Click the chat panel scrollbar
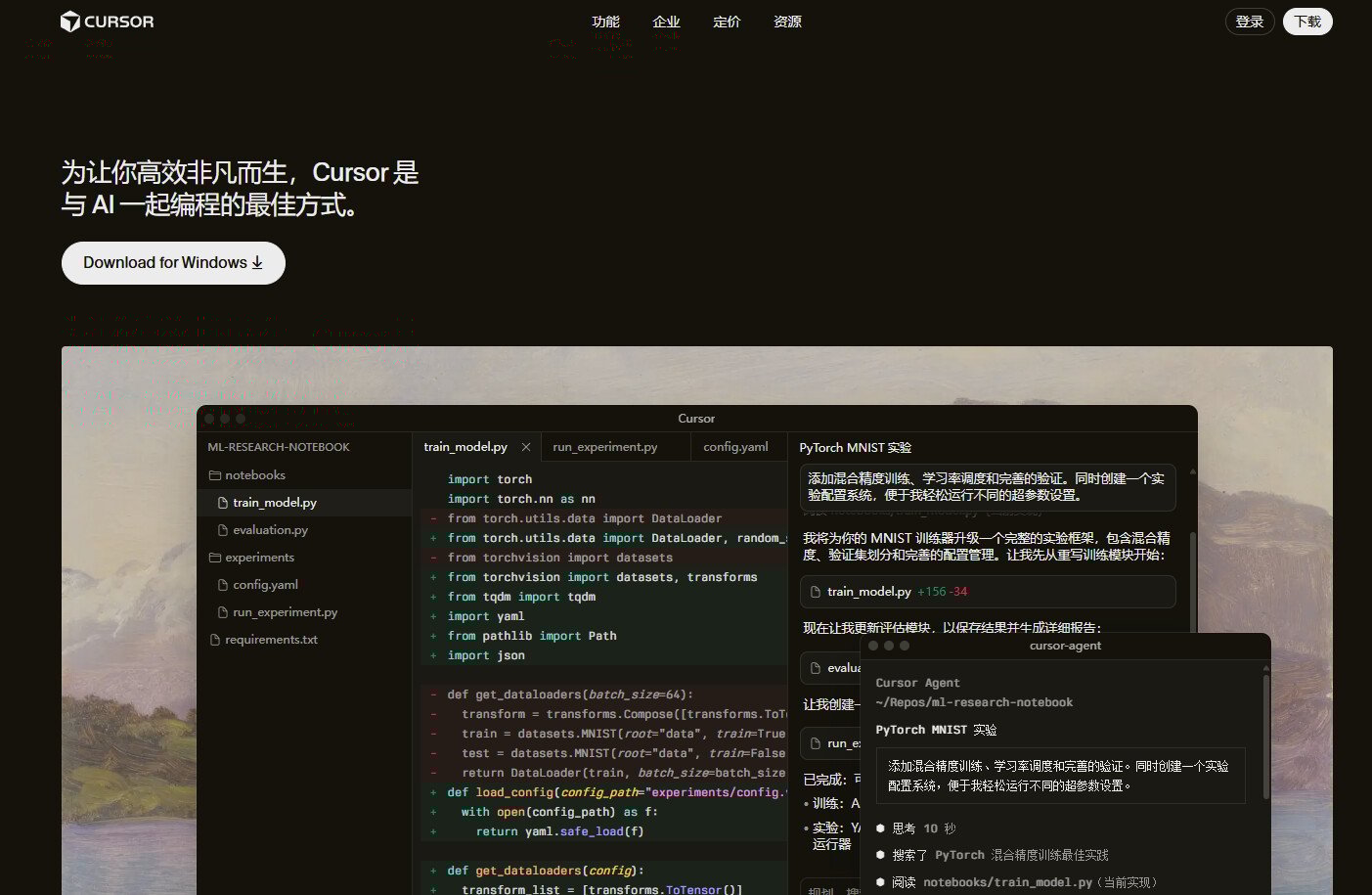Image resolution: width=1372 pixels, height=895 pixels. (1193, 583)
